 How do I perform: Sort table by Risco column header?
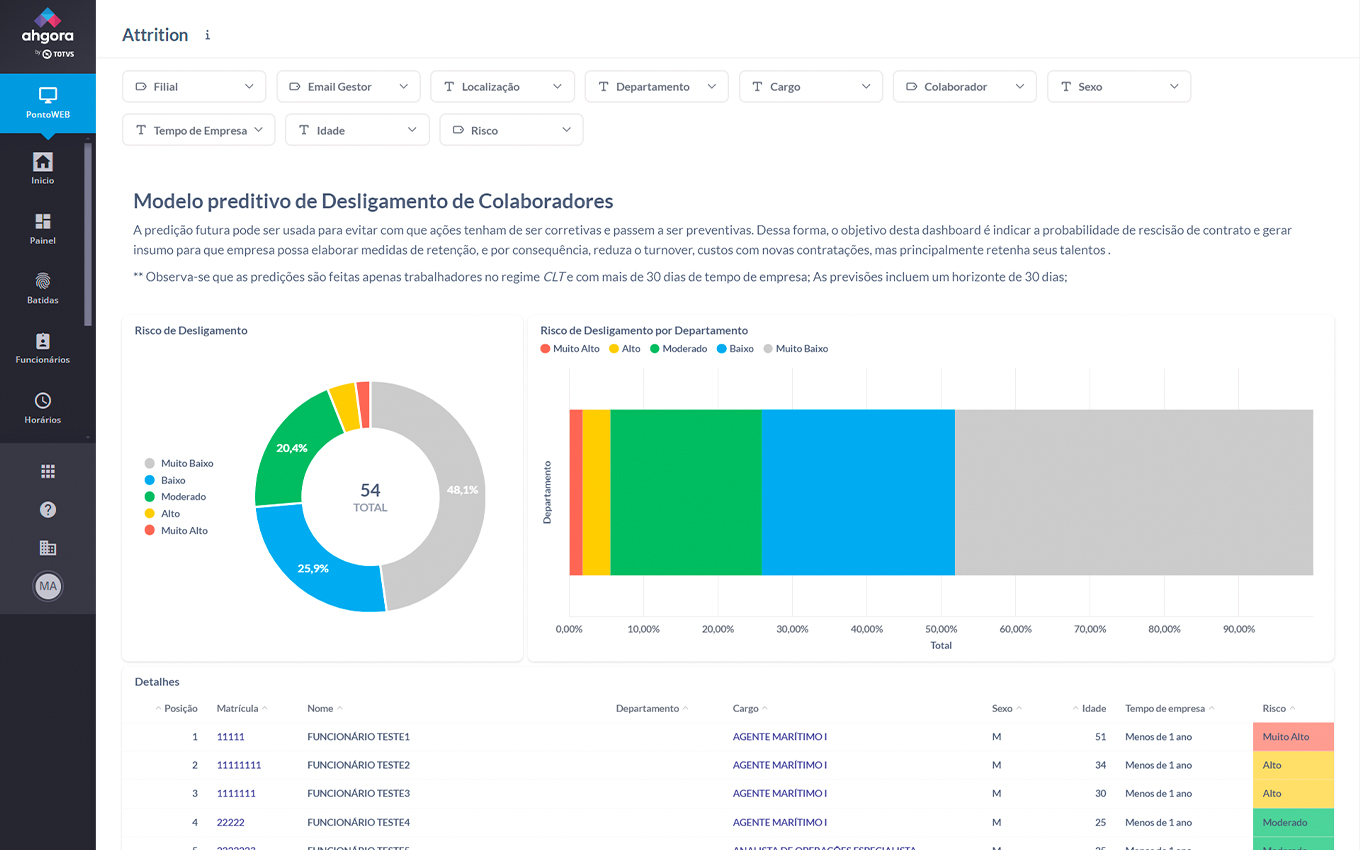(1274, 708)
